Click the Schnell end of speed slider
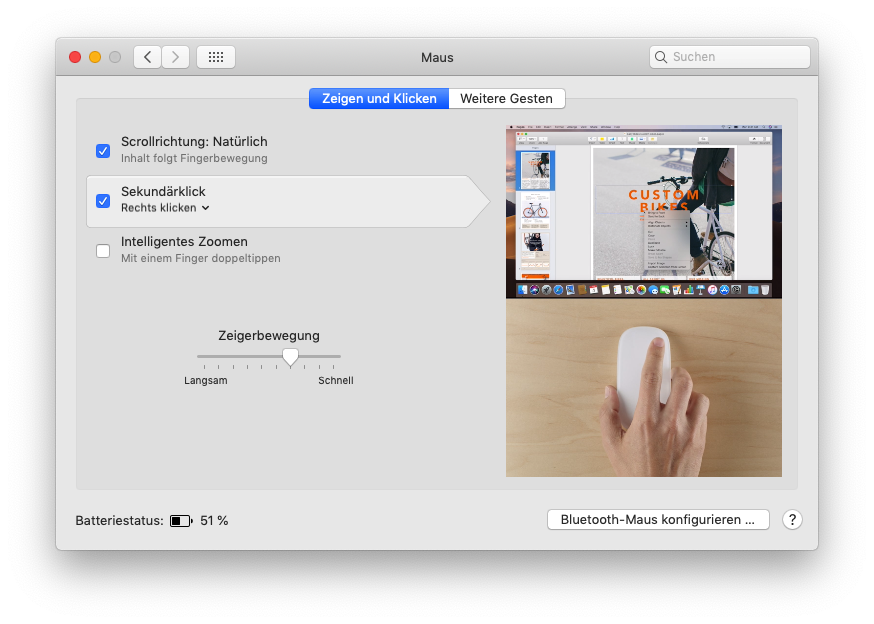The image size is (874, 624). click(x=339, y=357)
